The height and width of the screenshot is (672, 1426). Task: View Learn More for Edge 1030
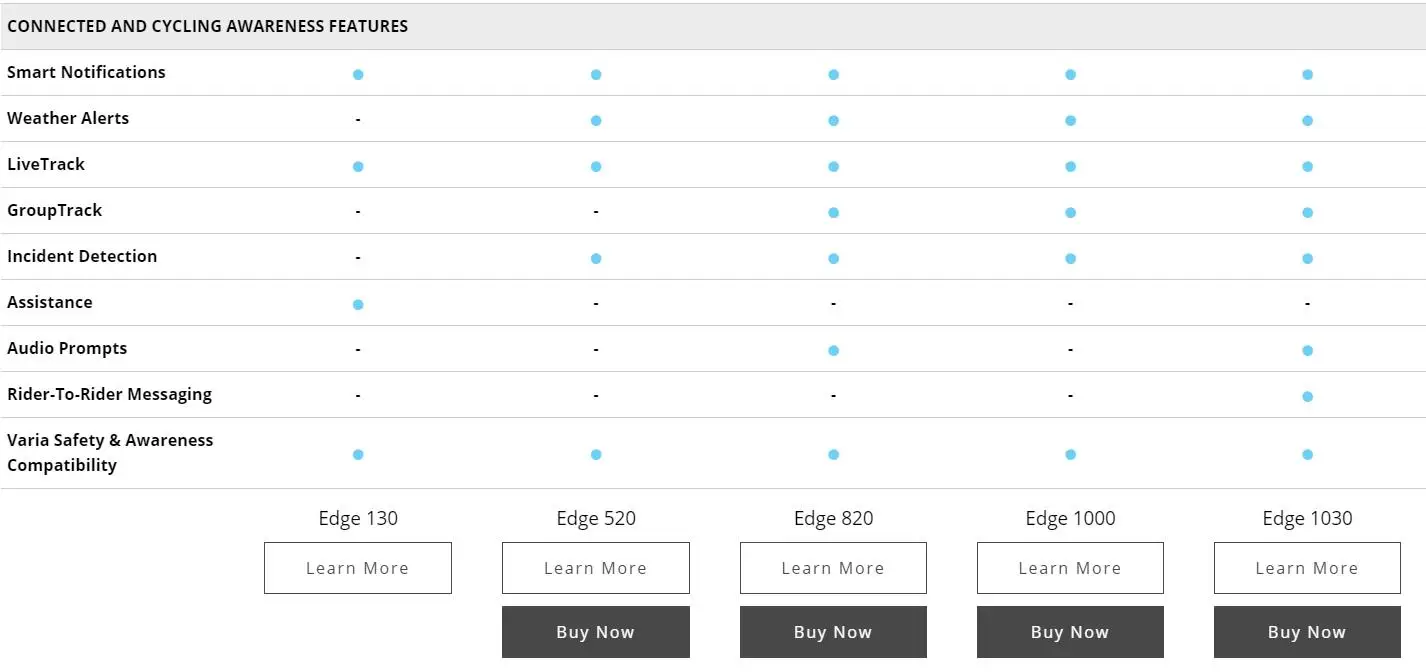point(1307,568)
